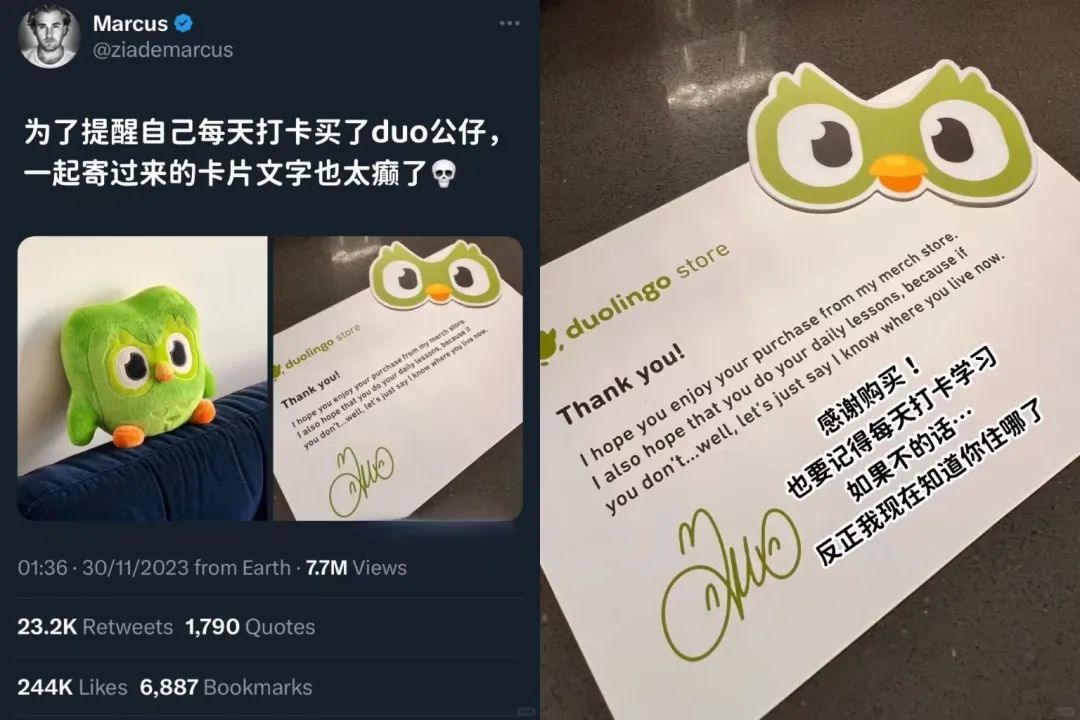1080x720 pixels.
Task: View the 23.2K Retweets list
Action: [x=95, y=627]
